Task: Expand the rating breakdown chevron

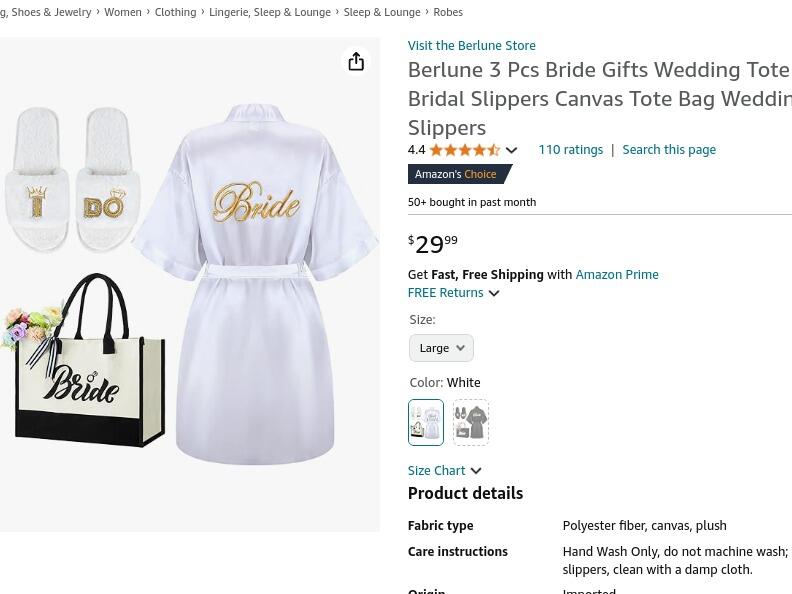Action: [x=511, y=151]
